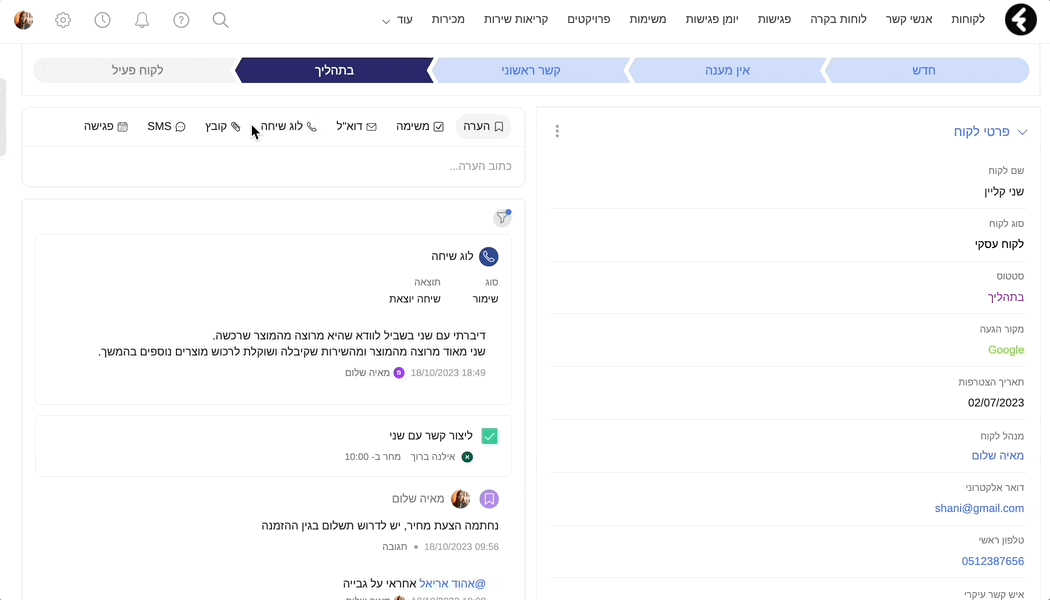Open the אנשי קשר menu item
1050x600 pixels.
tap(909, 19)
